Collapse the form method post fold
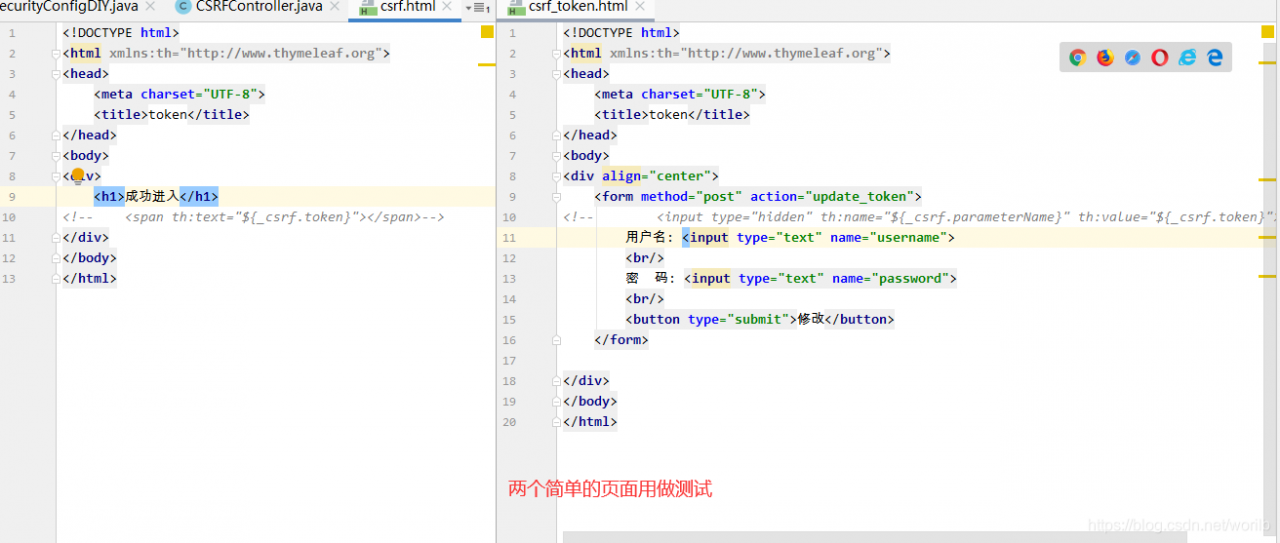This screenshot has height=543, width=1280. point(557,196)
